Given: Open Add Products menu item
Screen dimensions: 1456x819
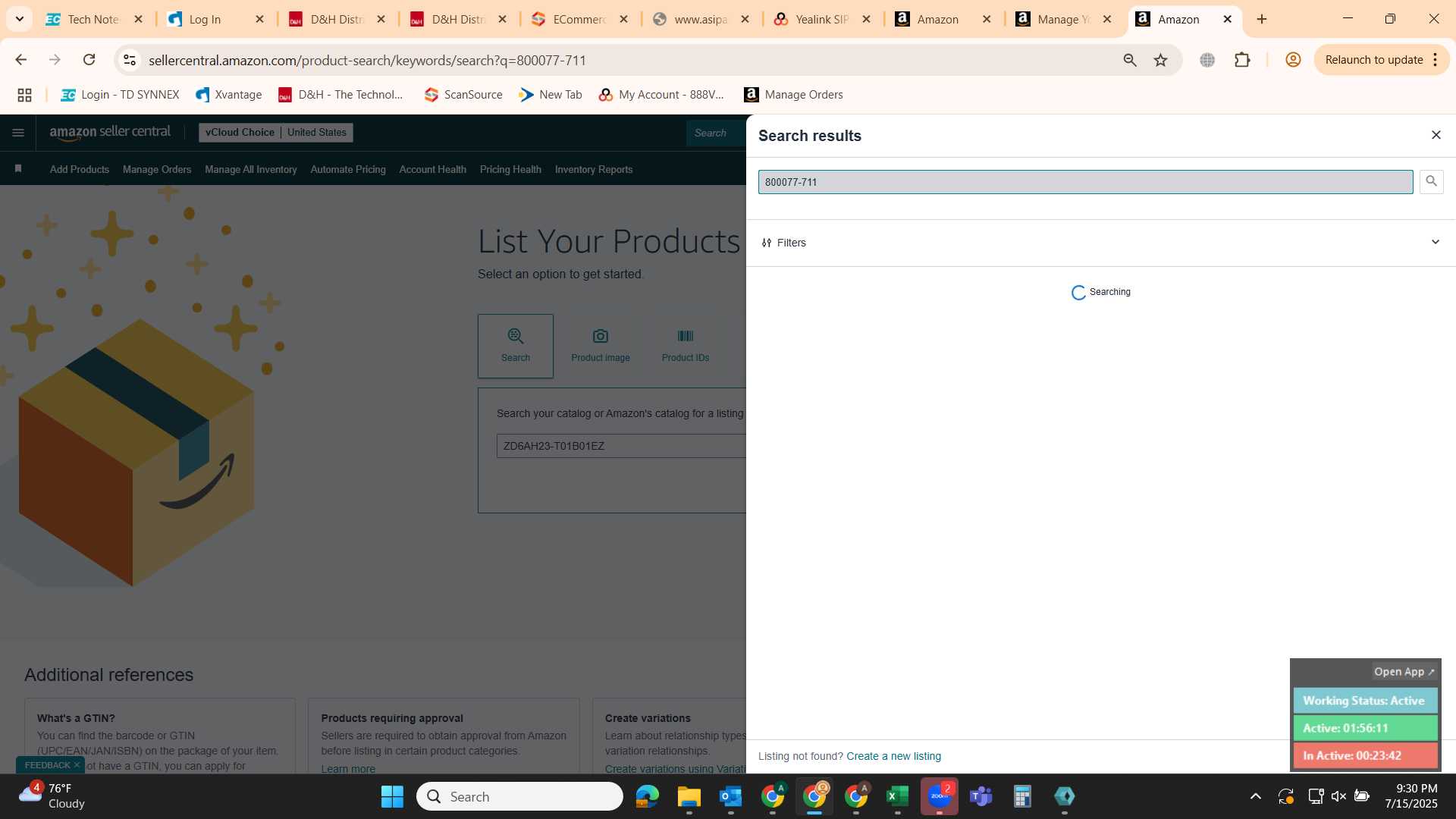Looking at the screenshot, I should [80, 170].
